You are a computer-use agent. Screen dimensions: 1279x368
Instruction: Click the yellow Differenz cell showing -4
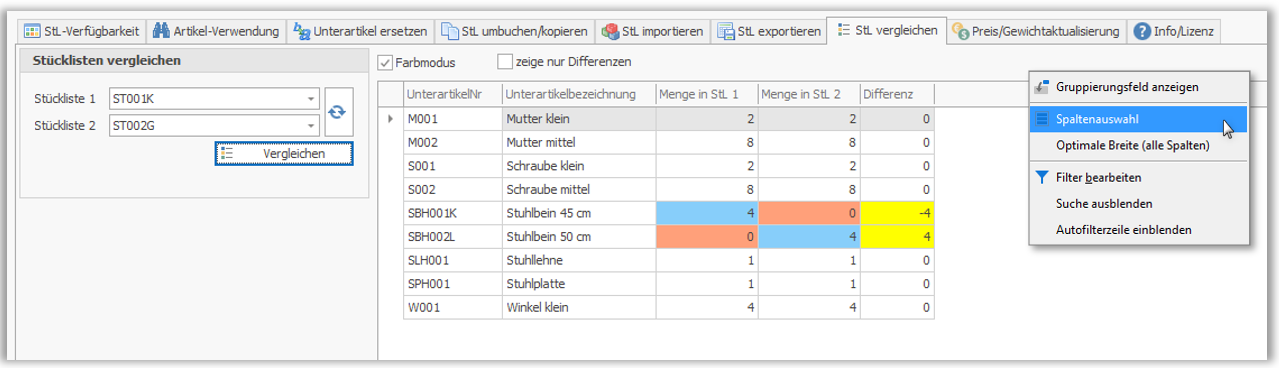897,213
